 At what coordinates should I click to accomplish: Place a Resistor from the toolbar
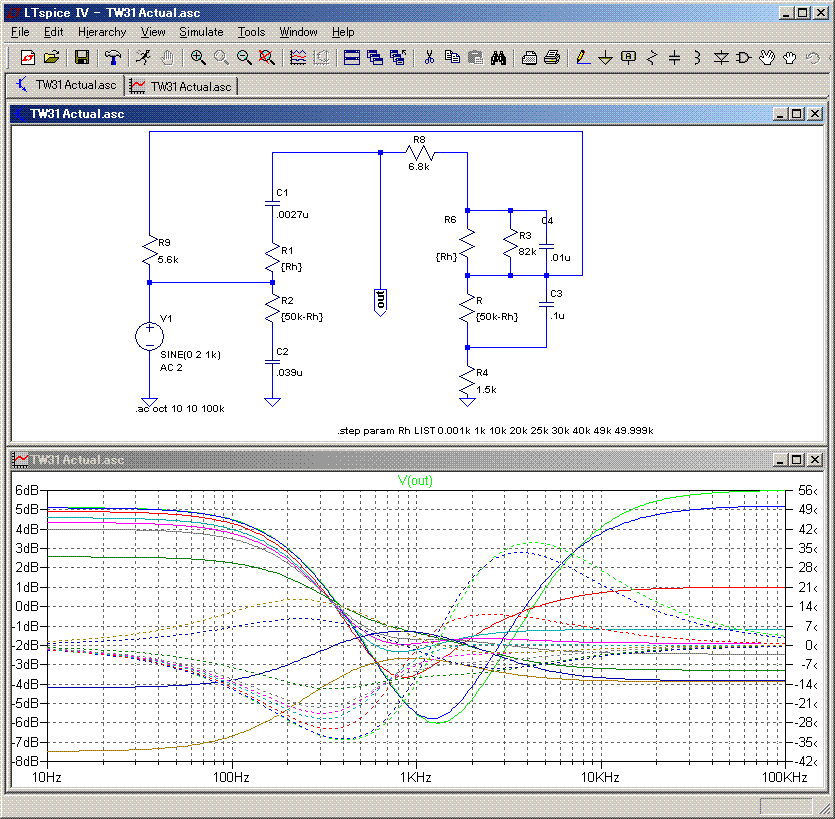point(652,57)
